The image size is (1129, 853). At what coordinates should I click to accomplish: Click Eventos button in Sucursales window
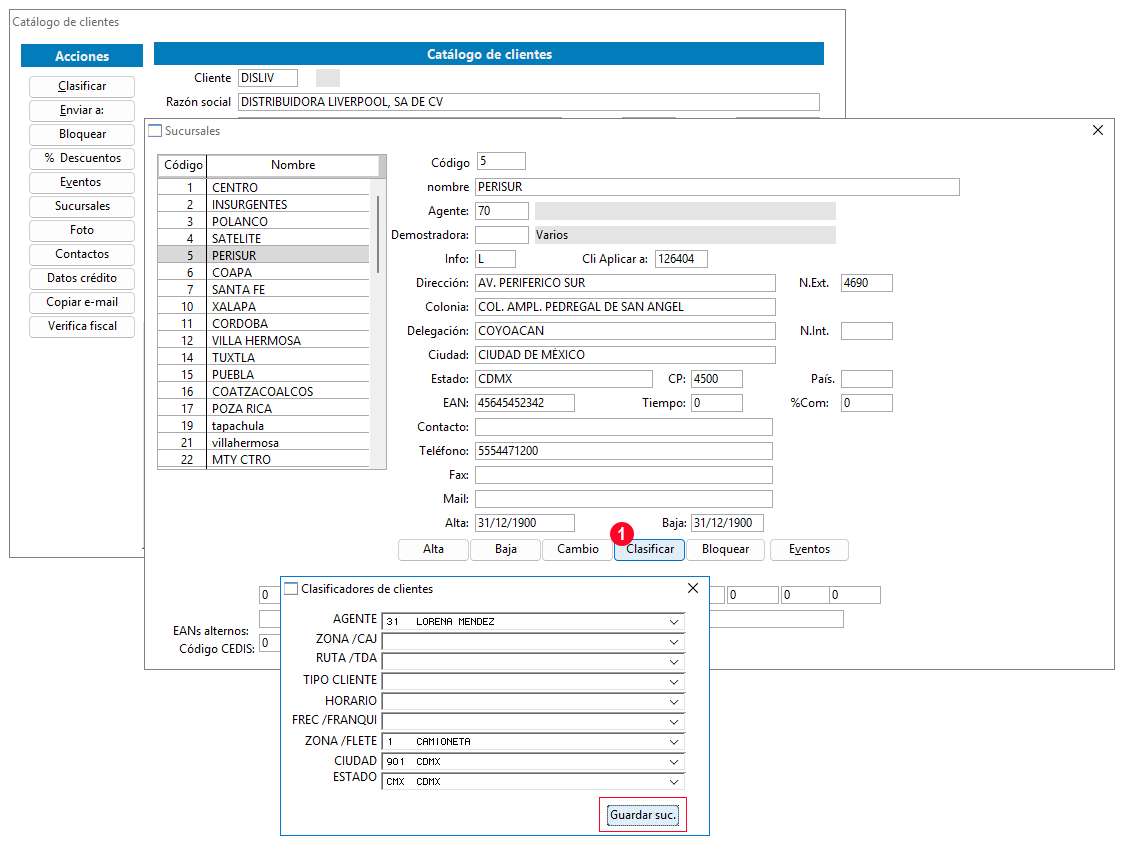809,549
